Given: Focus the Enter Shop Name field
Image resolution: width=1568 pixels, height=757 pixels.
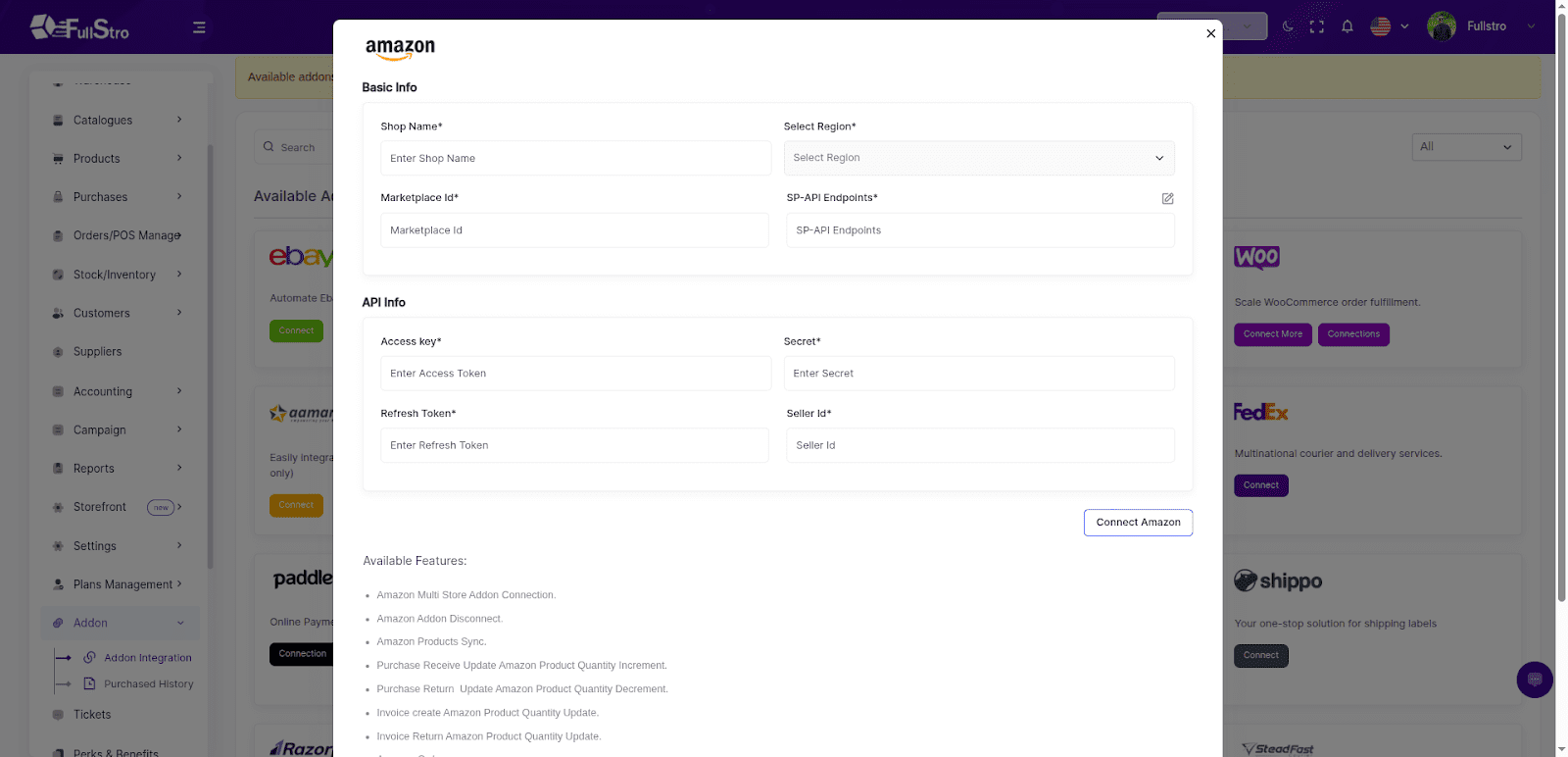Looking at the screenshot, I should [575, 158].
